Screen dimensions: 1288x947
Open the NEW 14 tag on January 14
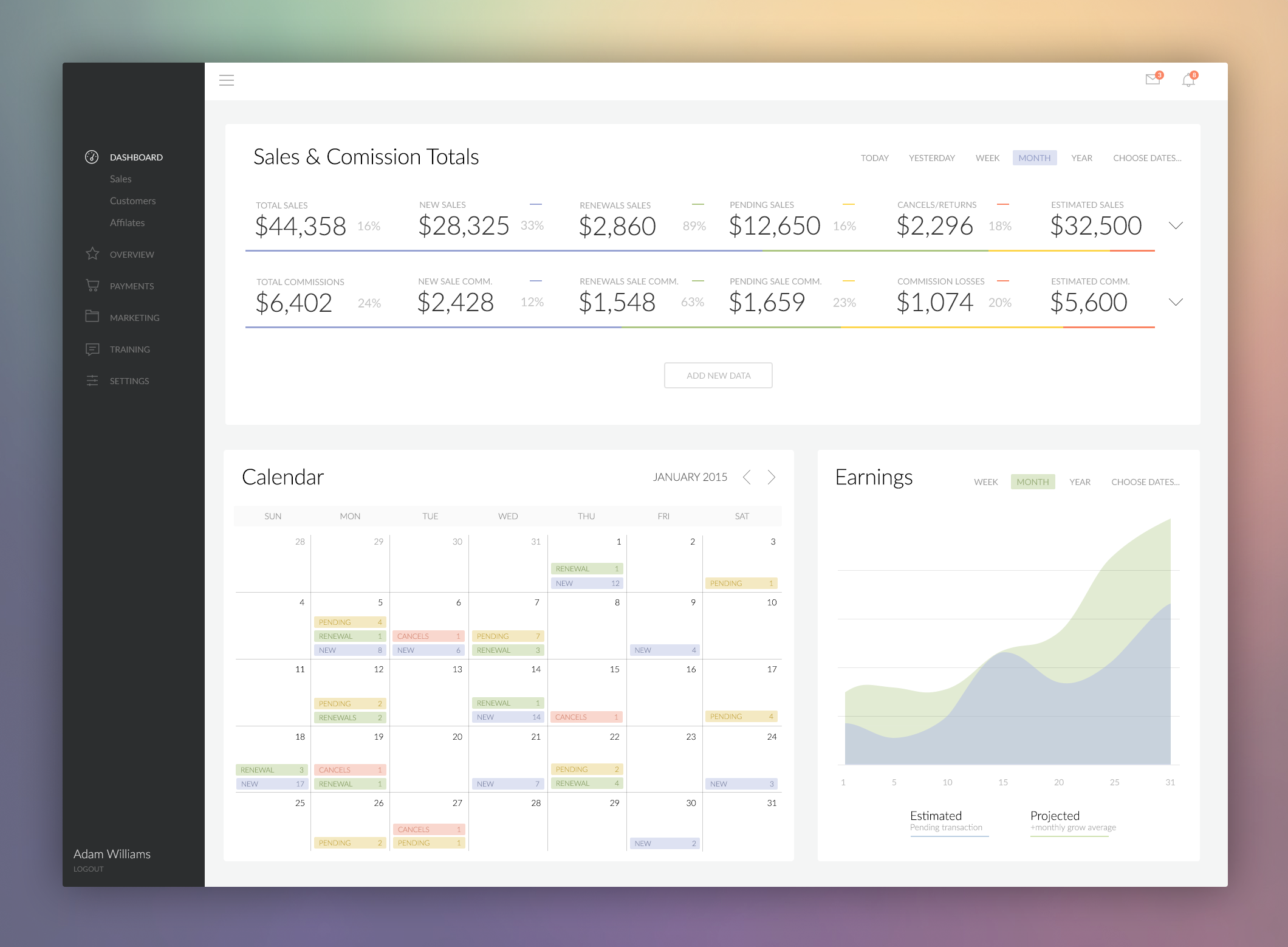click(507, 717)
